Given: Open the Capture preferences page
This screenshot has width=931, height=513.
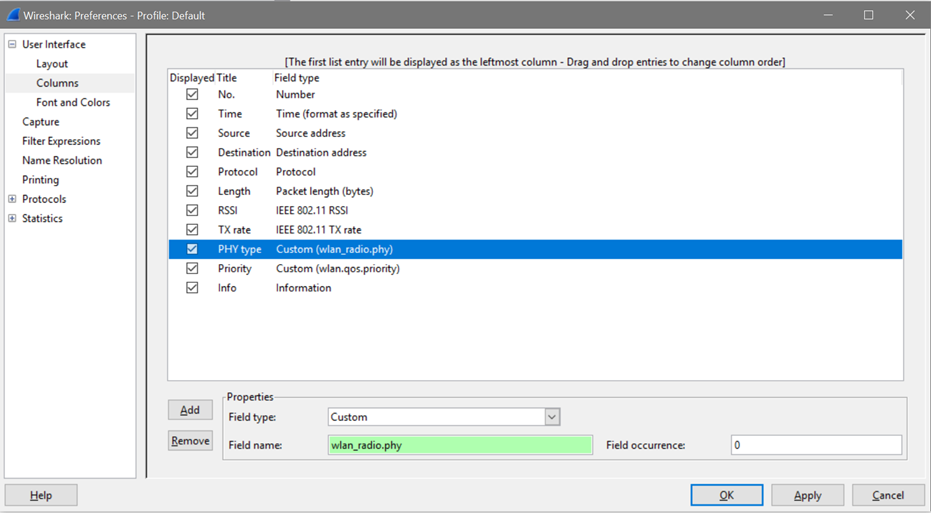Looking at the screenshot, I should (x=40, y=122).
